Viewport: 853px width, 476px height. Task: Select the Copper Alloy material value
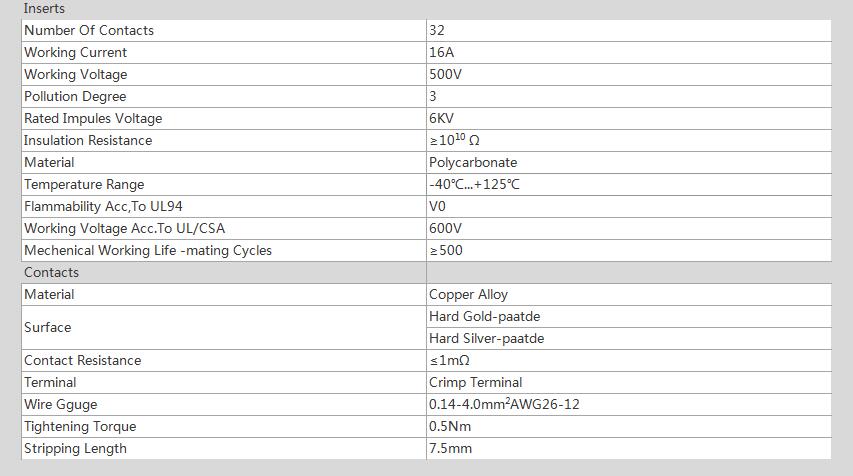point(468,294)
